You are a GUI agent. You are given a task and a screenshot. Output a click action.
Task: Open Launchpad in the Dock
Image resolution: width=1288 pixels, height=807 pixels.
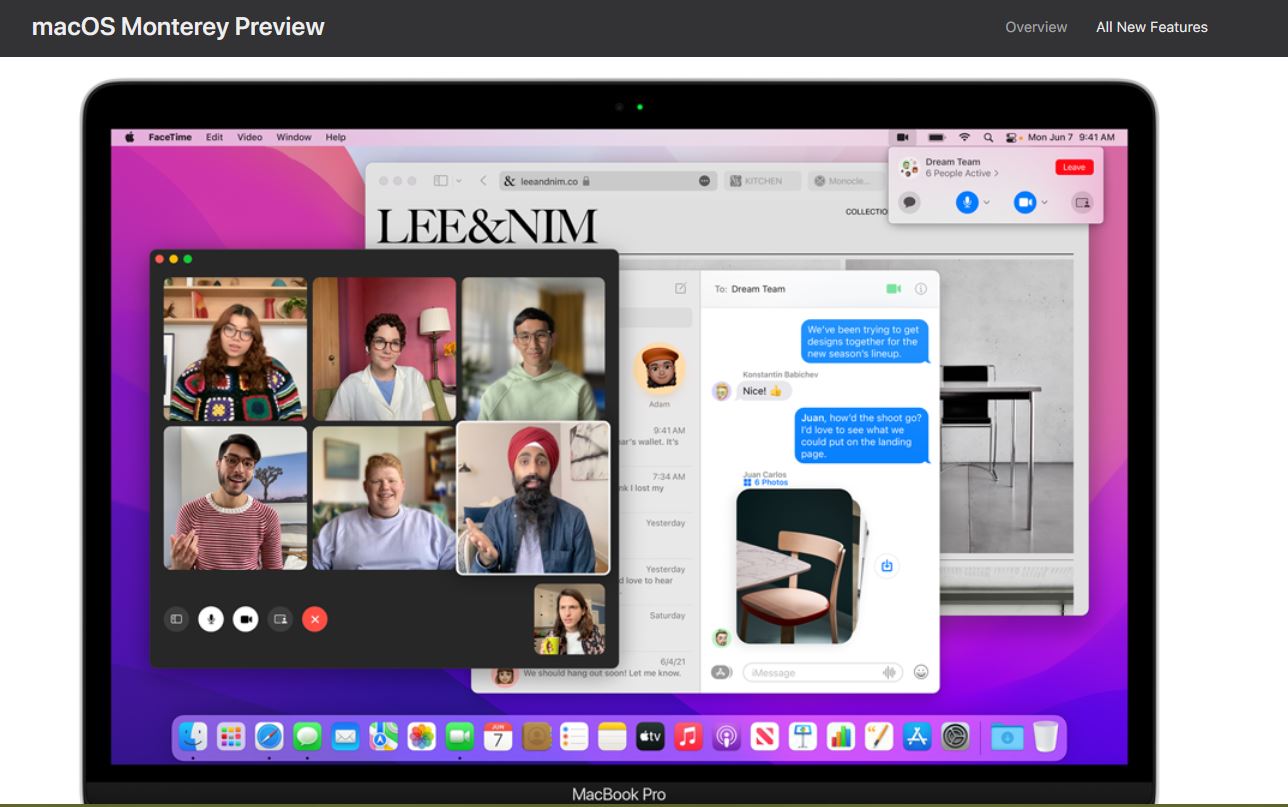click(231, 737)
